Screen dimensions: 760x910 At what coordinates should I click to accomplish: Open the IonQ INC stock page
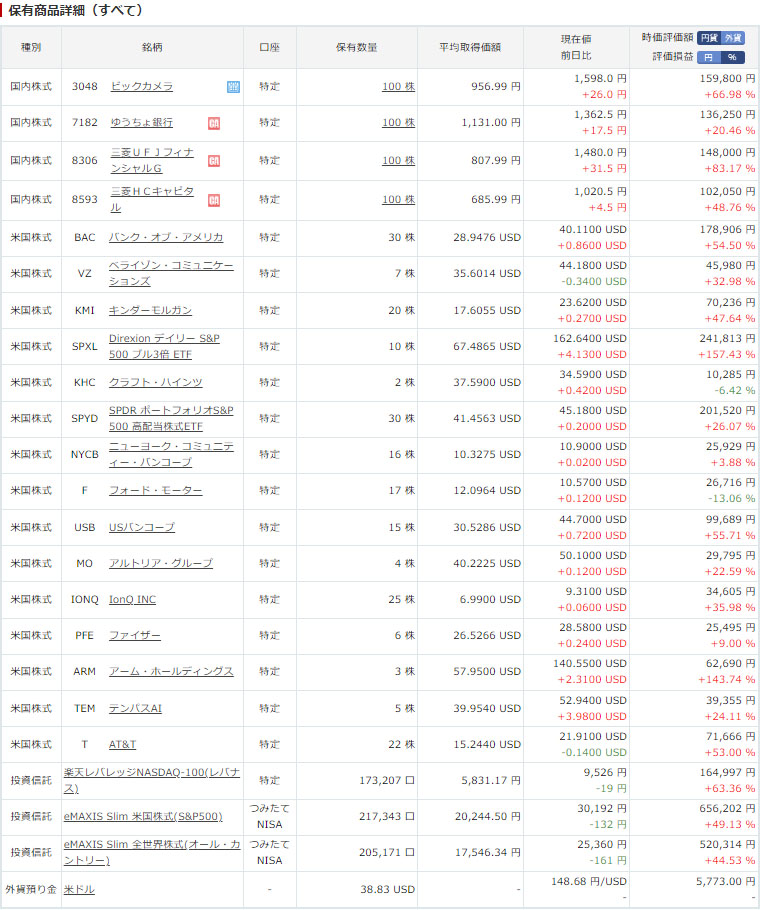(x=132, y=600)
